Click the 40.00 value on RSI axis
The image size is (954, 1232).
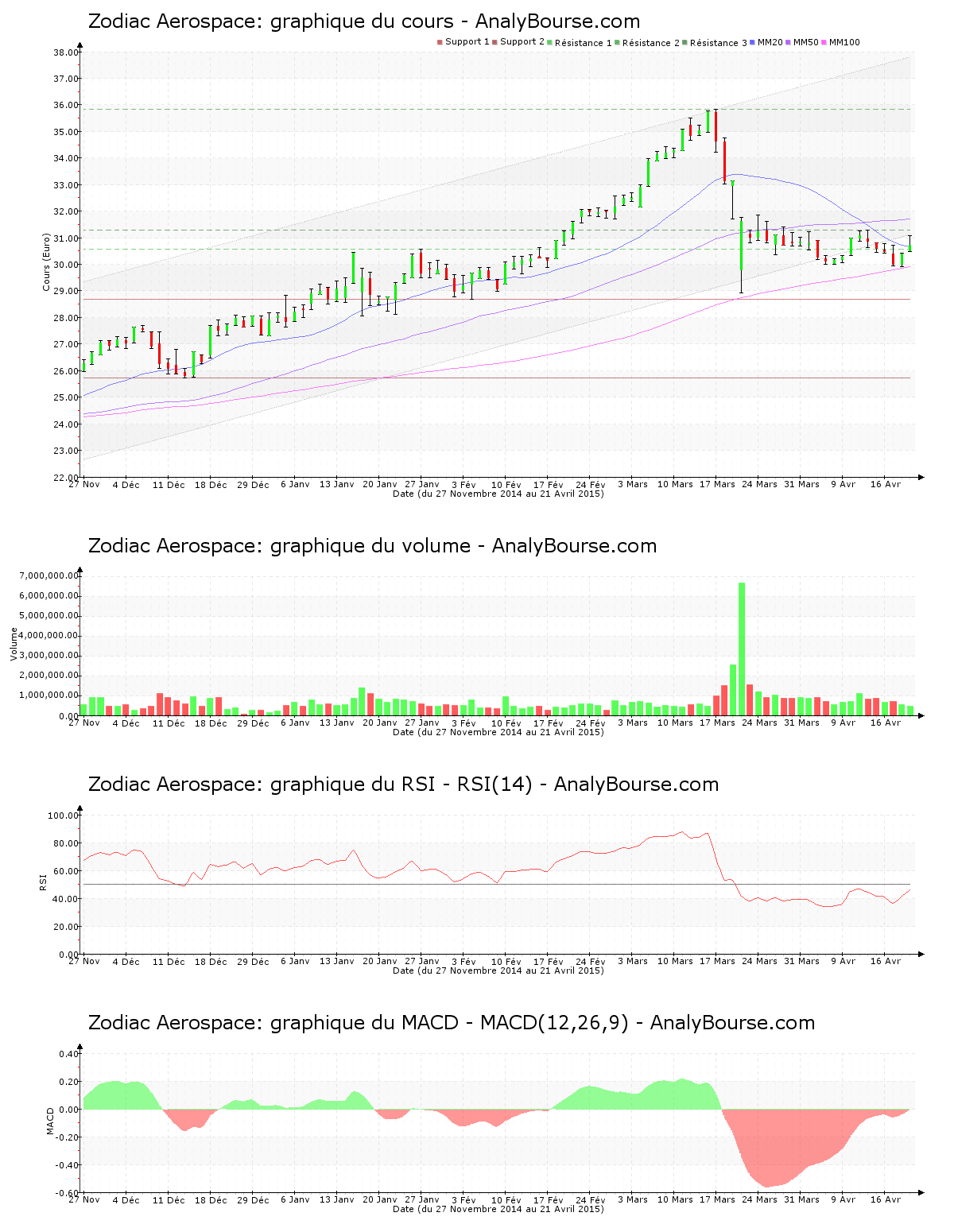pos(65,899)
